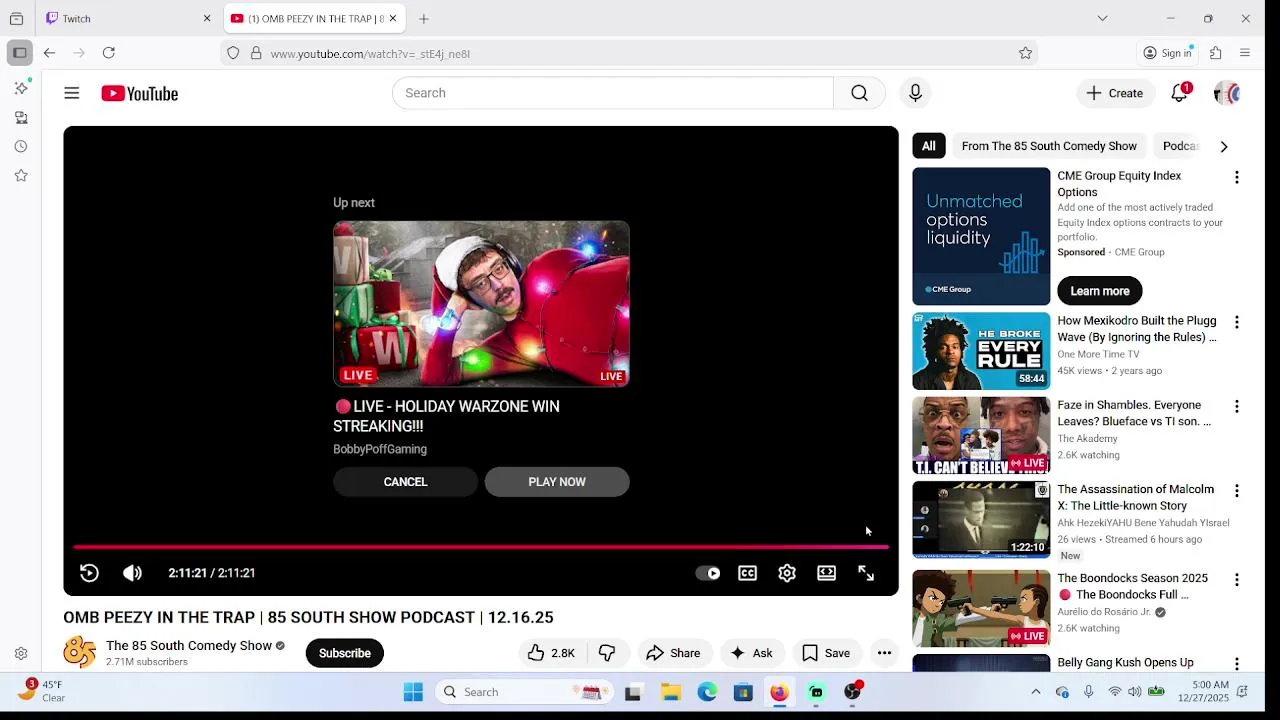
Task: Enter full screen mode on the player
Action: click(866, 573)
